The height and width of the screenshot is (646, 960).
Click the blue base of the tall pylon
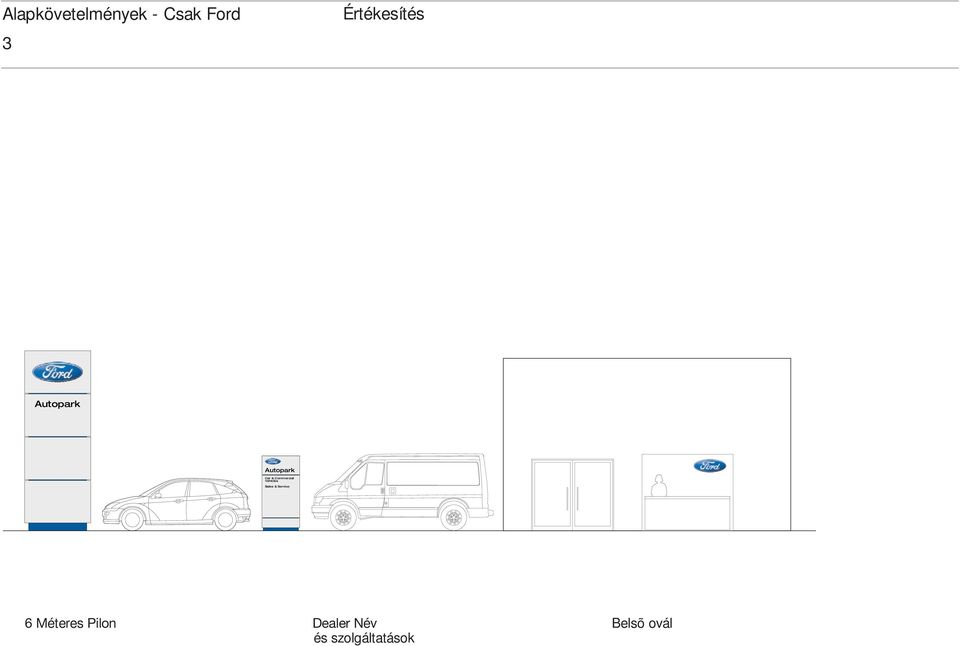coord(58,527)
